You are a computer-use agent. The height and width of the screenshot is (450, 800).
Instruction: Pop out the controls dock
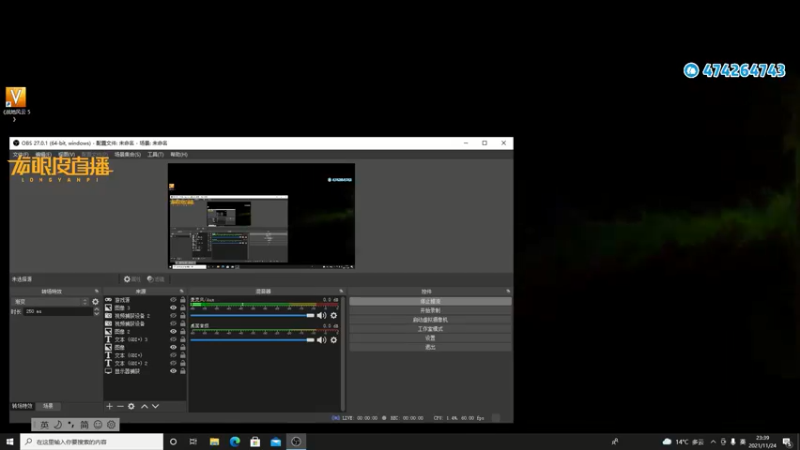[508, 291]
